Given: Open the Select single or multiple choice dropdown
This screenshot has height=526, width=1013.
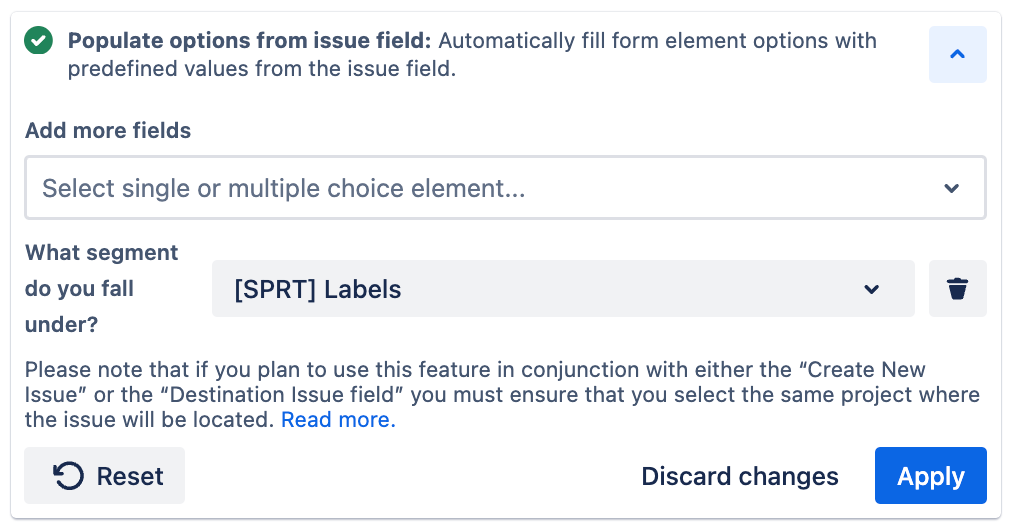Looking at the screenshot, I should point(505,188).
